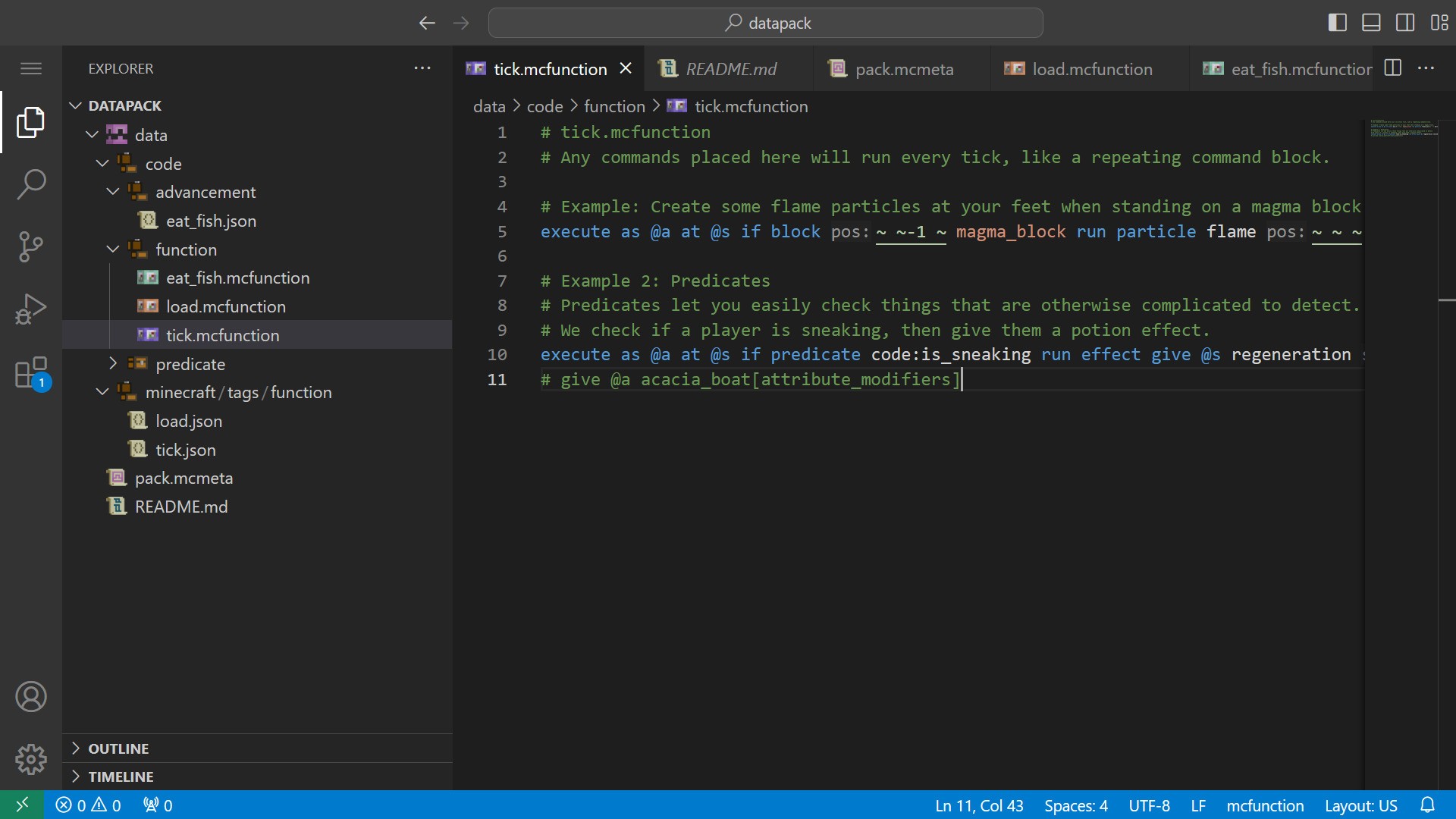Click line number 10 in the gutter
1456x819 pixels.
pos(497,354)
